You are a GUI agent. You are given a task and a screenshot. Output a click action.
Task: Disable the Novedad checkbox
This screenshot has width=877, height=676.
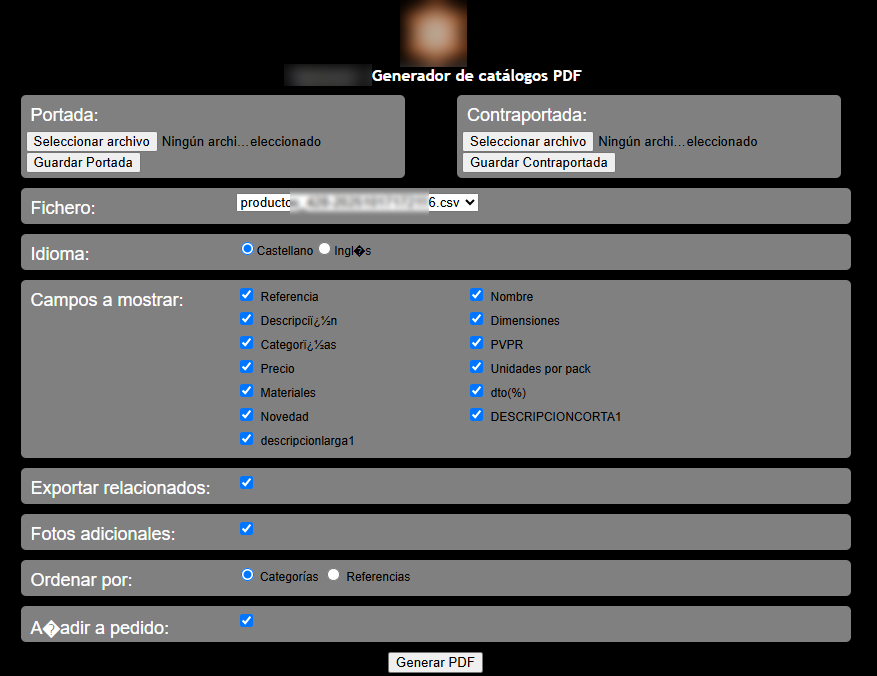(x=247, y=415)
